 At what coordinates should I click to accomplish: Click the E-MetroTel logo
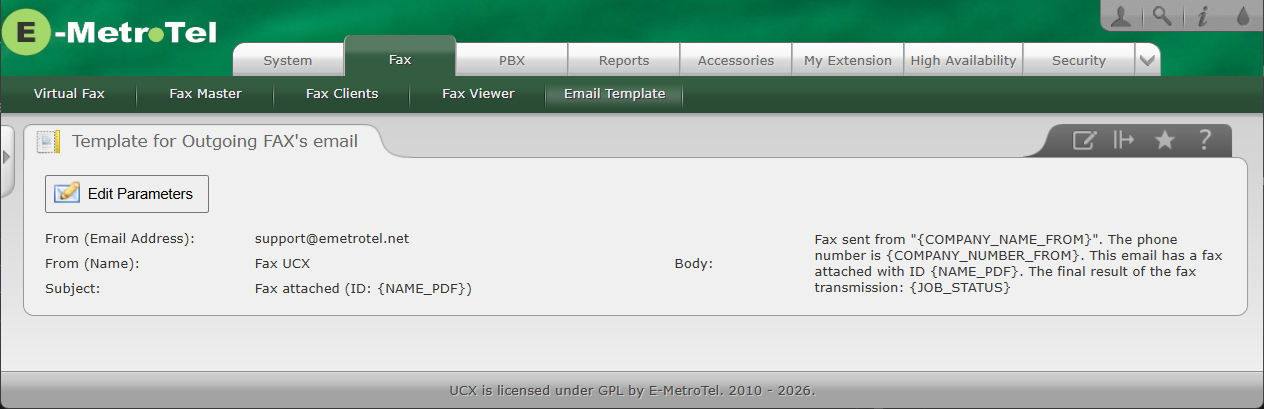click(x=109, y=33)
